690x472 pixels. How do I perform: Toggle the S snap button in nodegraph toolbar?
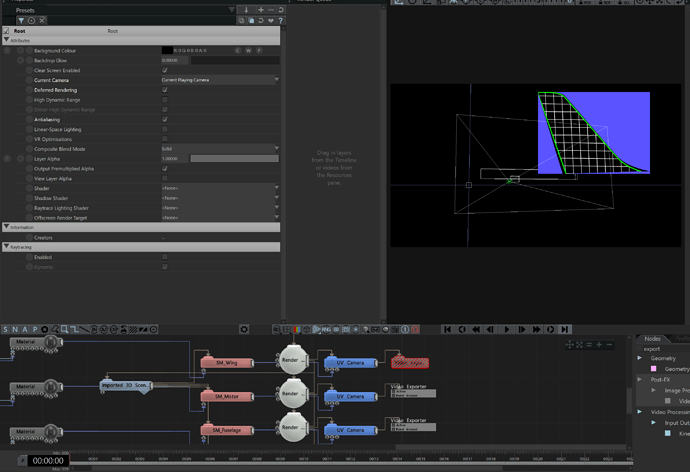click(x=5, y=329)
